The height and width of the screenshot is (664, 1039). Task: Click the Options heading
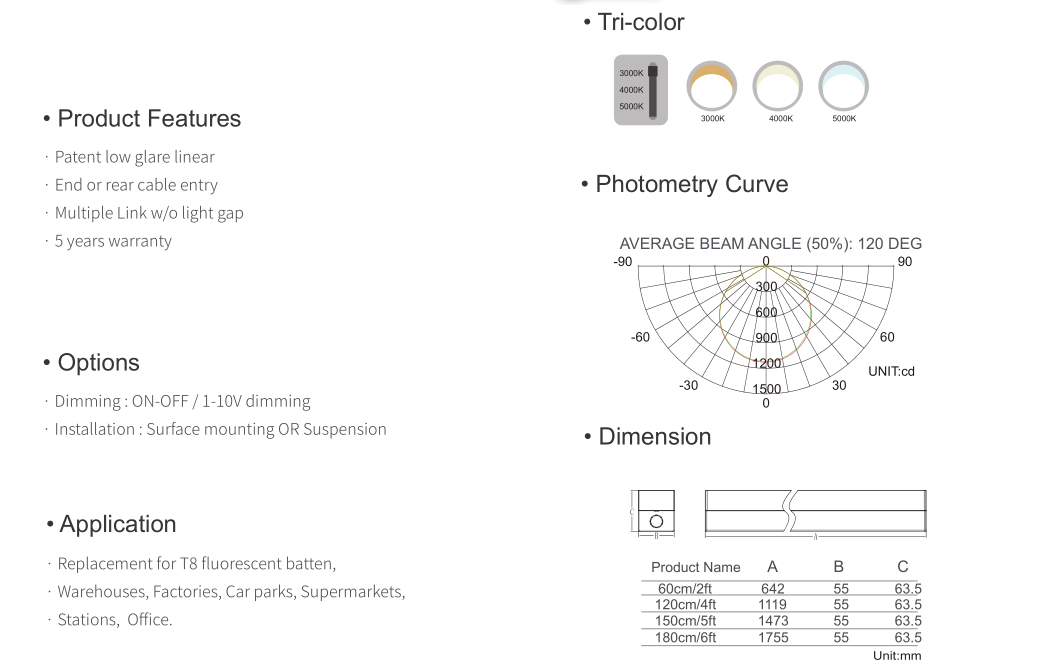(99, 362)
